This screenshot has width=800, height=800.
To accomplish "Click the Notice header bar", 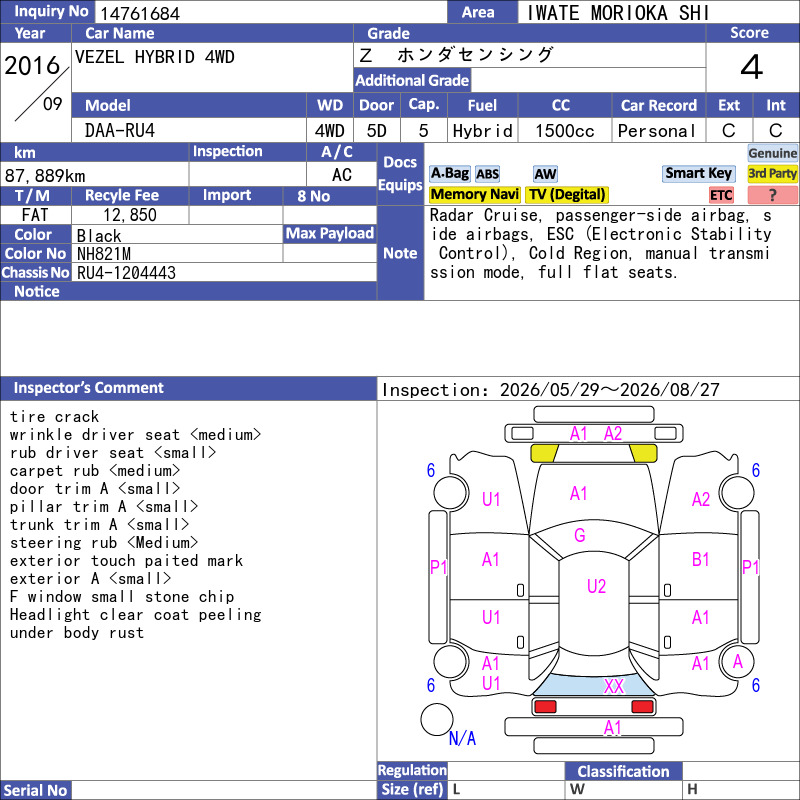I will point(188,291).
